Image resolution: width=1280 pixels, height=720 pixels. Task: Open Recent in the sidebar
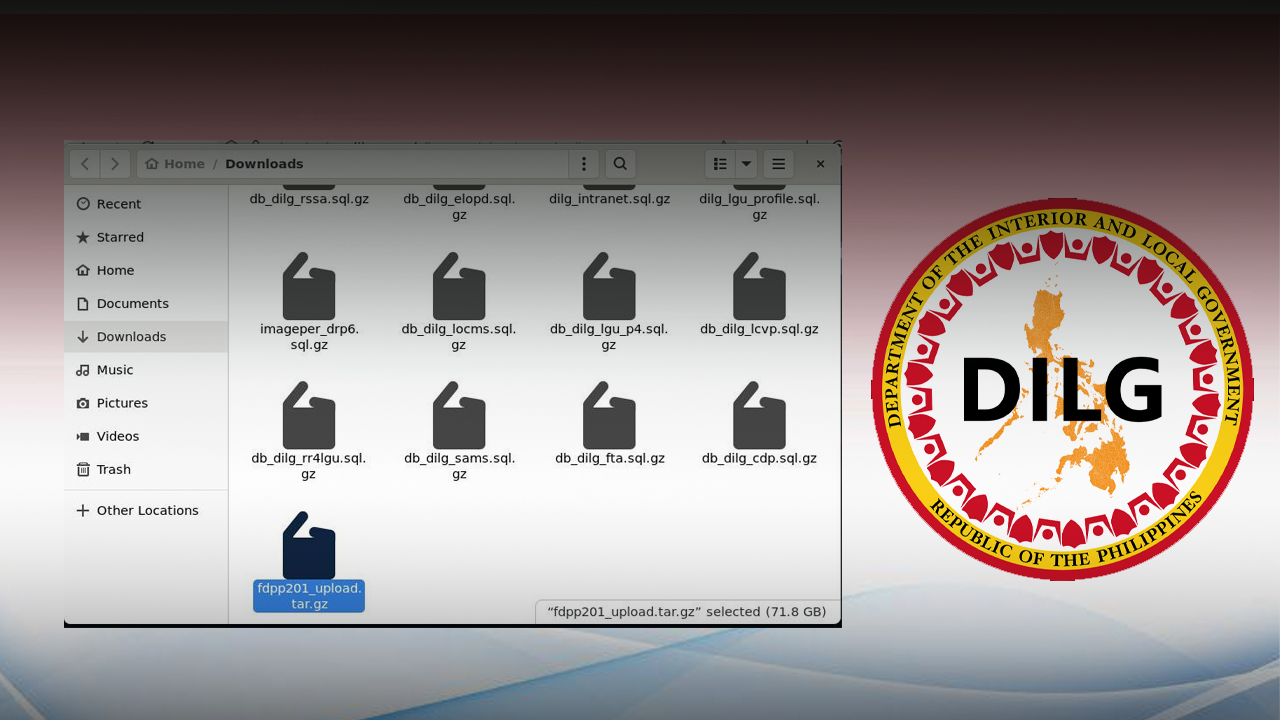(x=146, y=204)
